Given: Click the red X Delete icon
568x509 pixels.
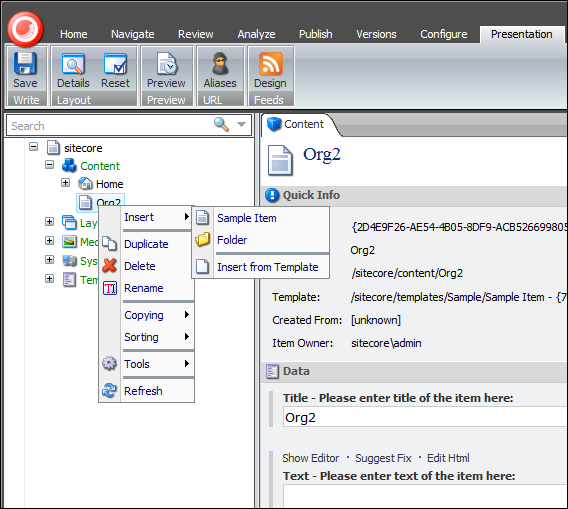Looking at the screenshot, I should click(x=109, y=266).
